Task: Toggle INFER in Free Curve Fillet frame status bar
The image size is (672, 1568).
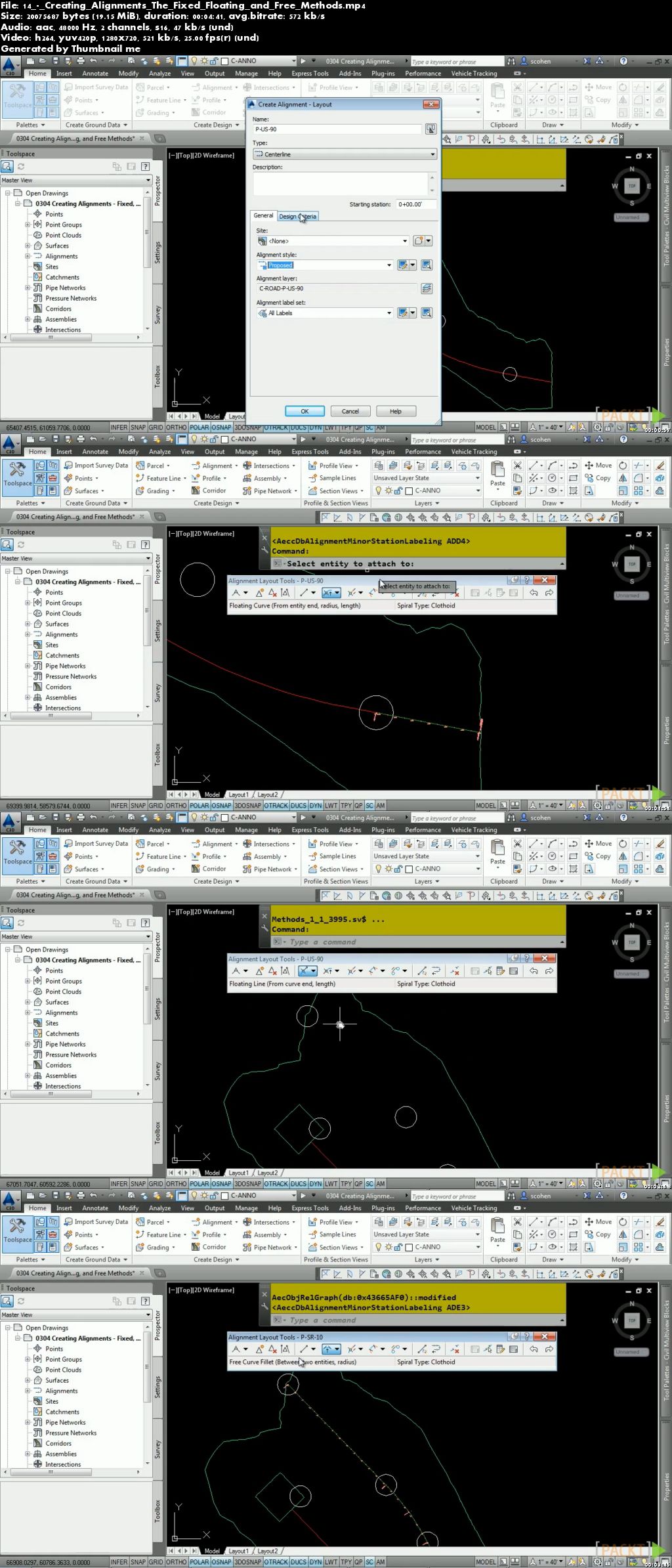Action: pos(119,1562)
